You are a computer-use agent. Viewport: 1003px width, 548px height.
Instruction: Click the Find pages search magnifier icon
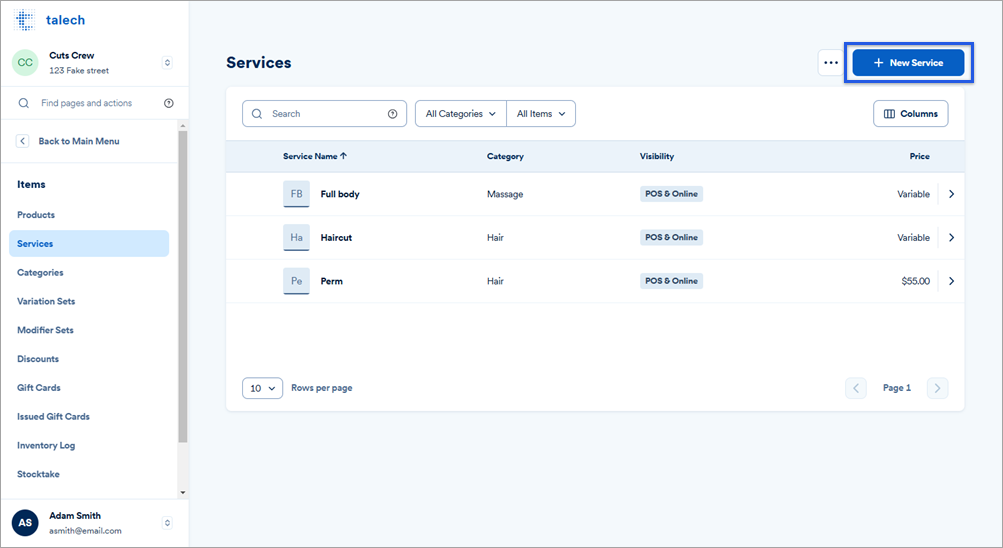[24, 103]
